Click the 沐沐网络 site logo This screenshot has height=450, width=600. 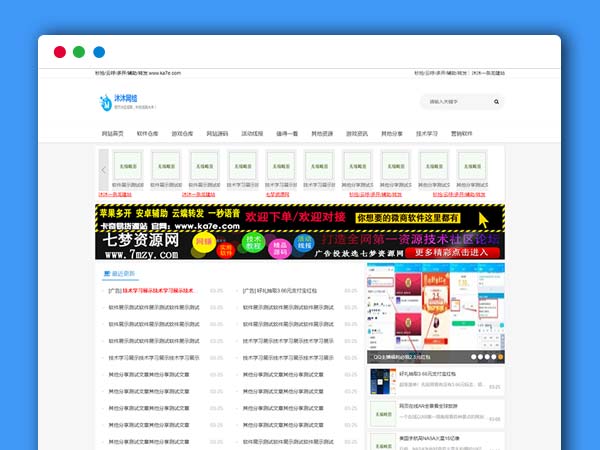127,102
